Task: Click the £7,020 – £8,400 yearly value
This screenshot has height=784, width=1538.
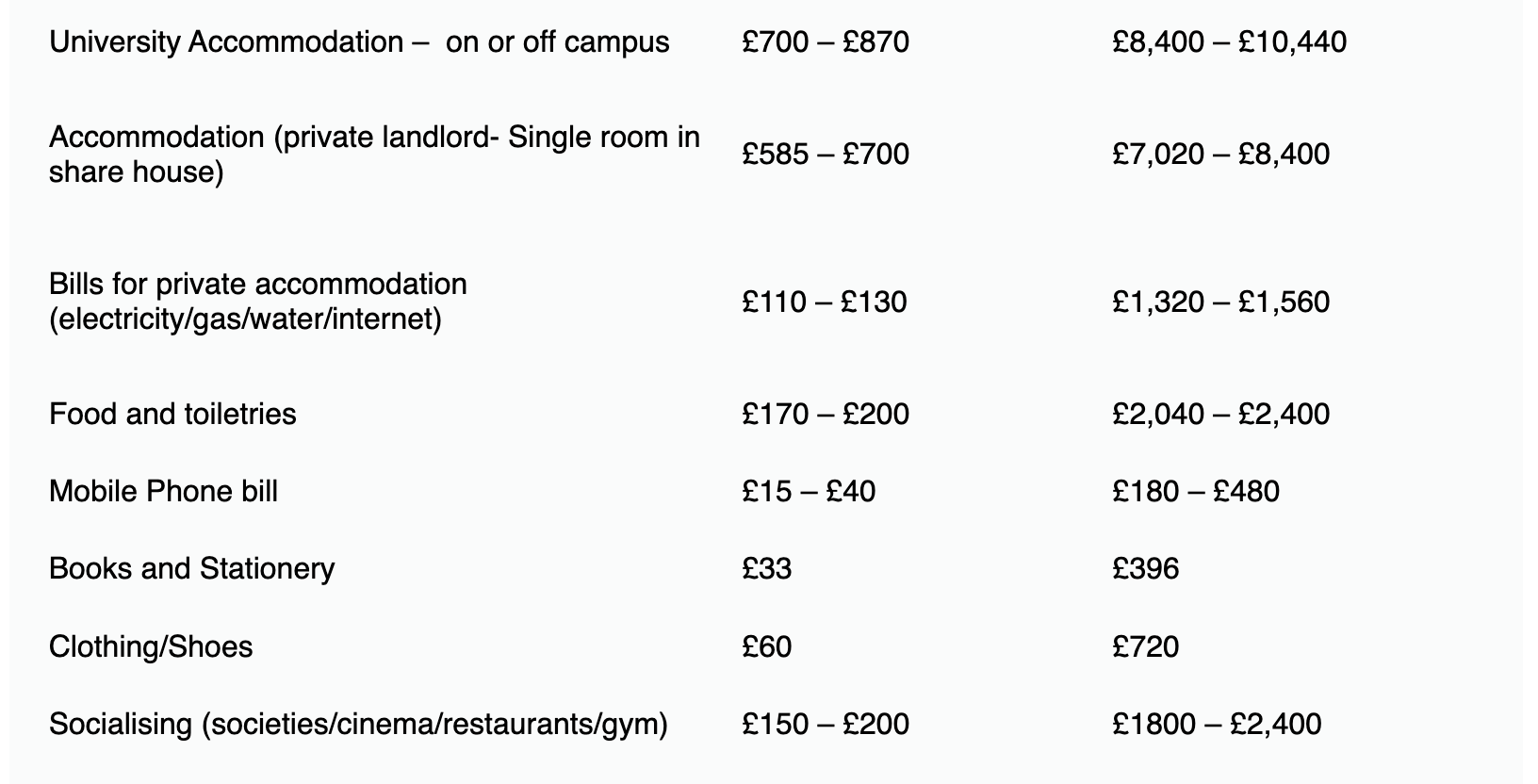Action: 1220,154
